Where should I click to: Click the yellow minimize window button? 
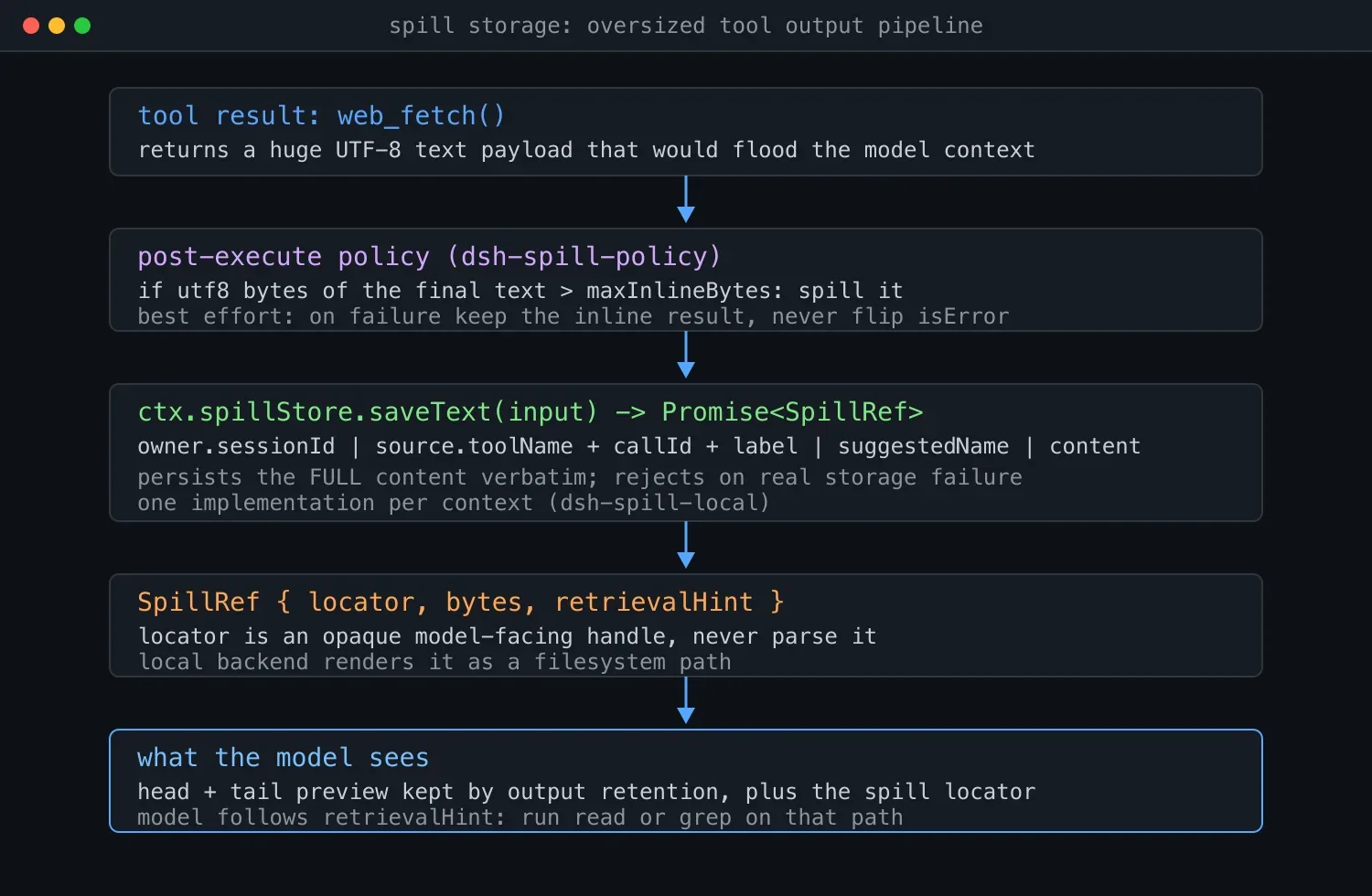point(57,26)
